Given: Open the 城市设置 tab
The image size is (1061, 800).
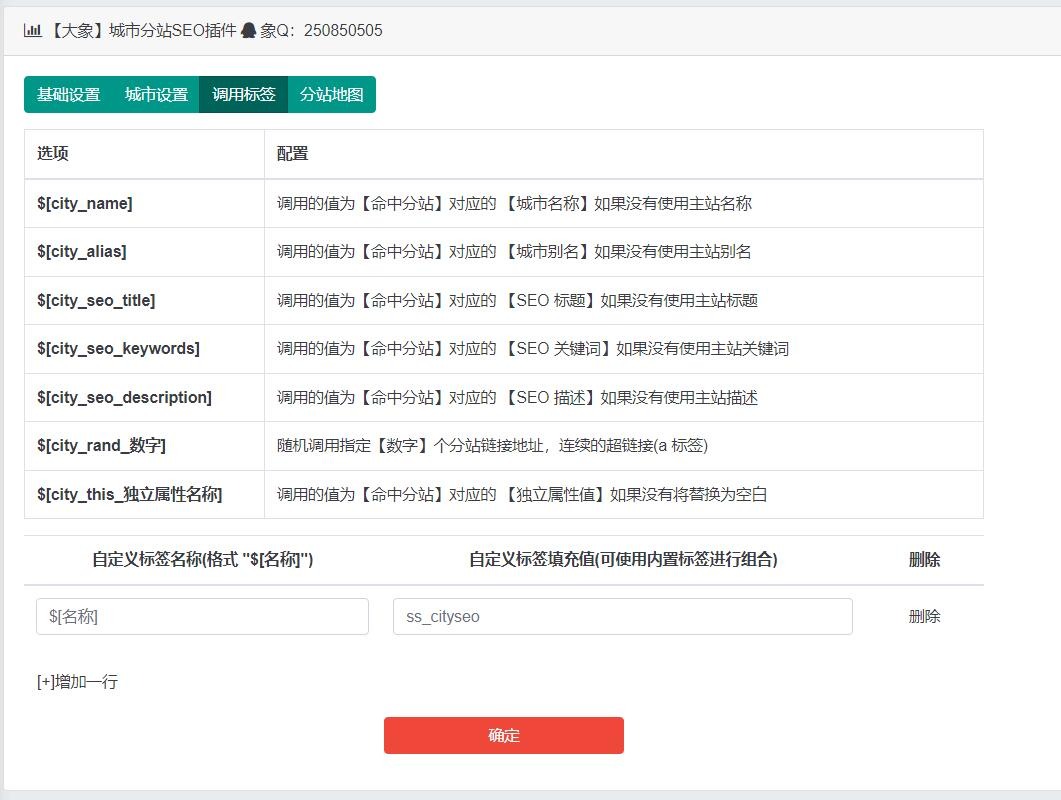Looking at the screenshot, I should [x=156, y=95].
